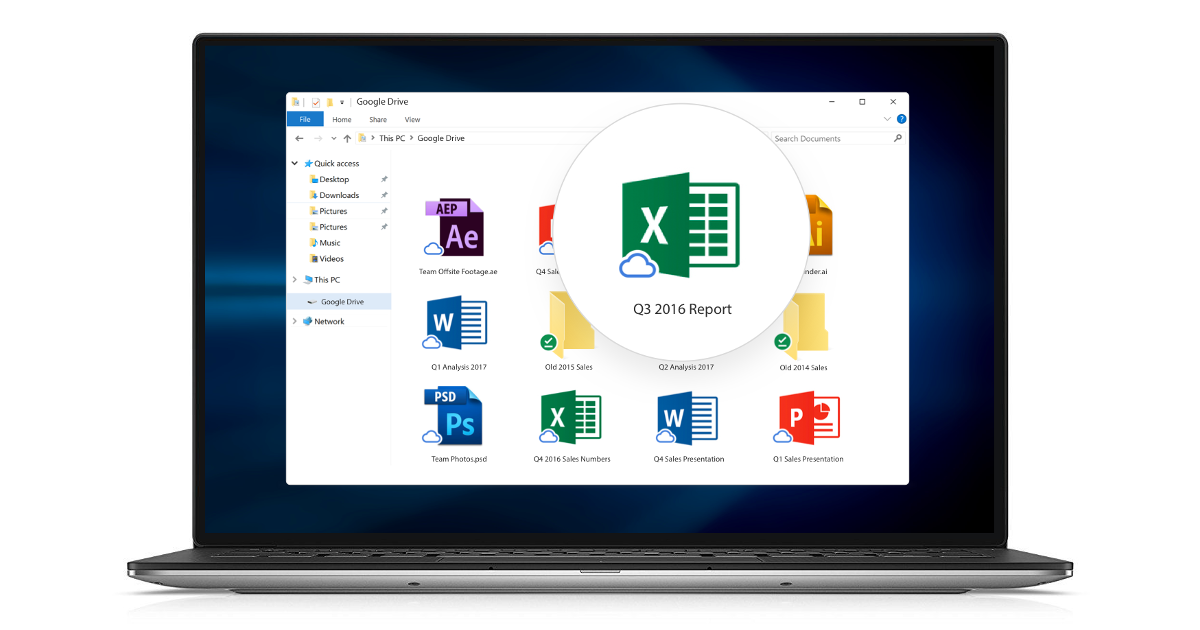Open the breadcrumb chevron before This PC
The image size is (1200, 630).
tap(373, 138)
